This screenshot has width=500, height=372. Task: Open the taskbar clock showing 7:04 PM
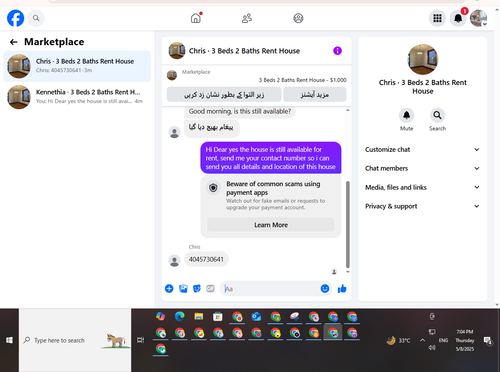coord(465,340)
